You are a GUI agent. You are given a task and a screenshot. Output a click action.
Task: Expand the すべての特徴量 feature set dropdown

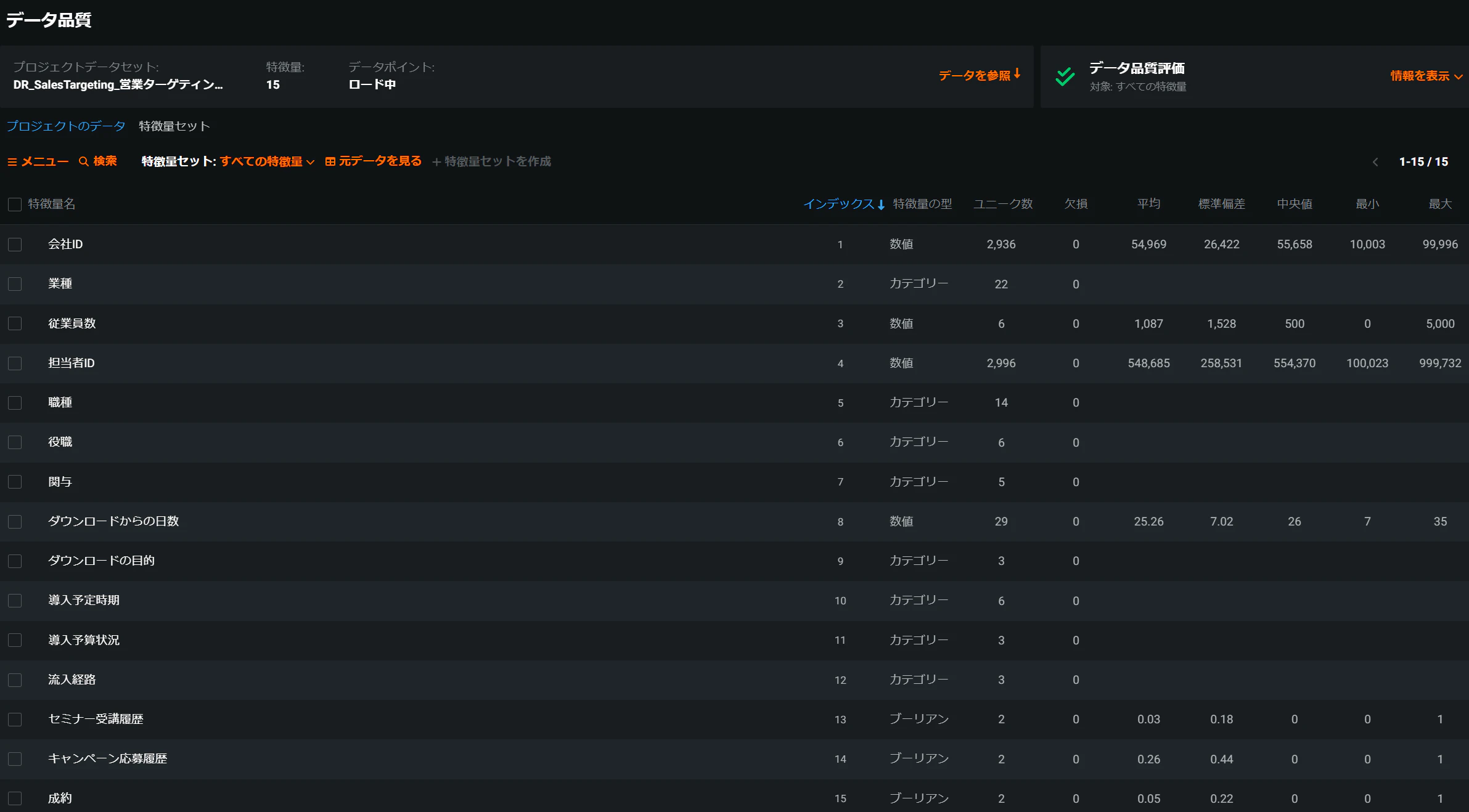267,161
